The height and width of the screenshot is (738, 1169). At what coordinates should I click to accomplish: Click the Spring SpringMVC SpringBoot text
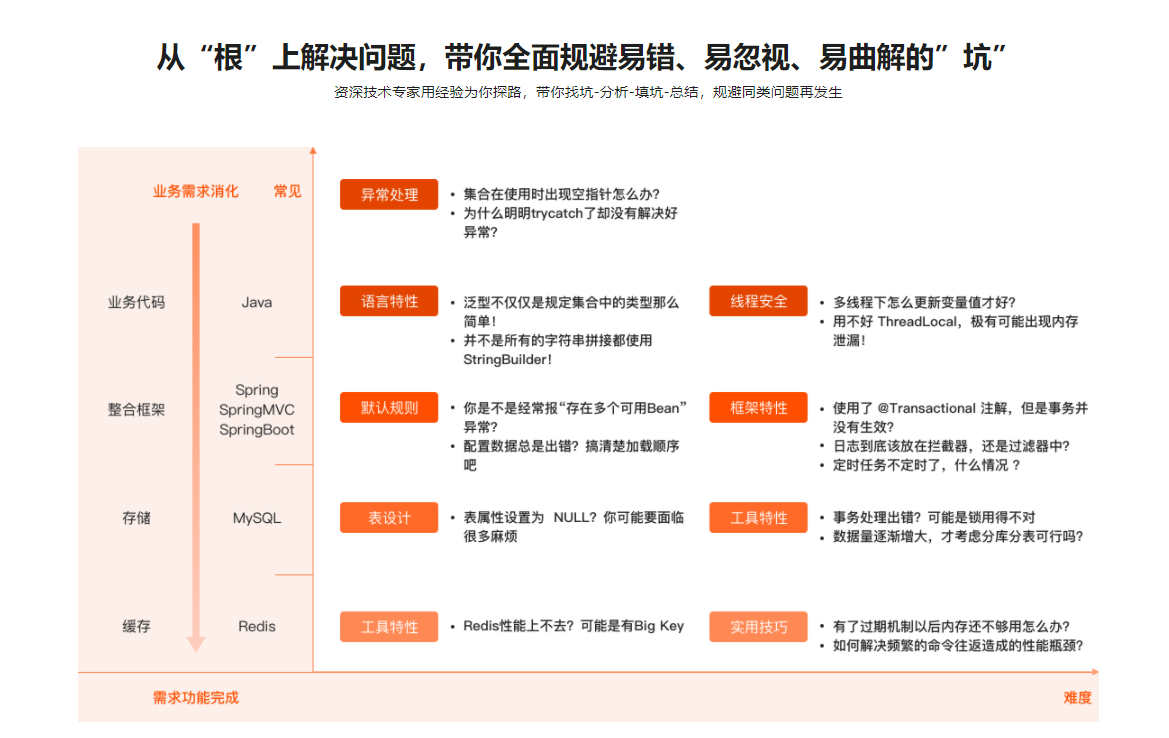(256, 409)
